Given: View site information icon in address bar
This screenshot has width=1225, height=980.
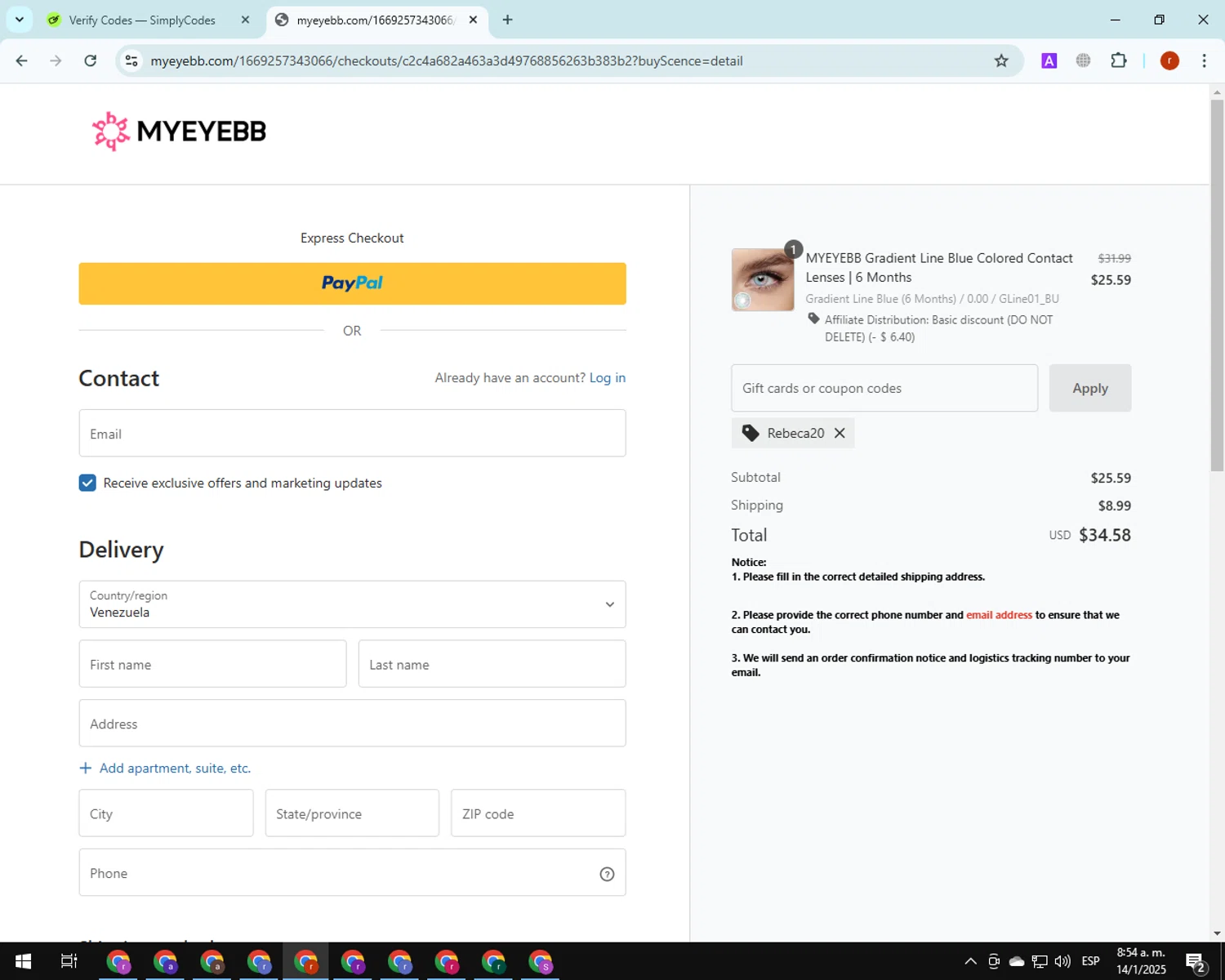Looking at the screenshot, I should coord(131,60).
